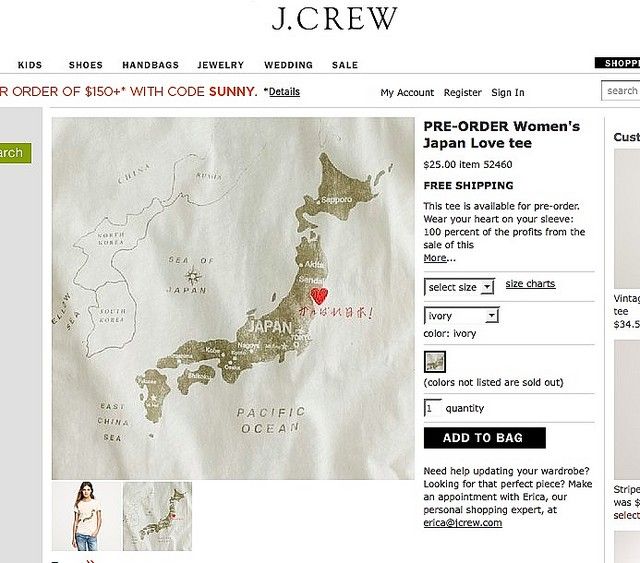The height and width of the screenshot is (563, 640).
Task: Open the JEWELRY menu
Action: [x=220, y=65]
